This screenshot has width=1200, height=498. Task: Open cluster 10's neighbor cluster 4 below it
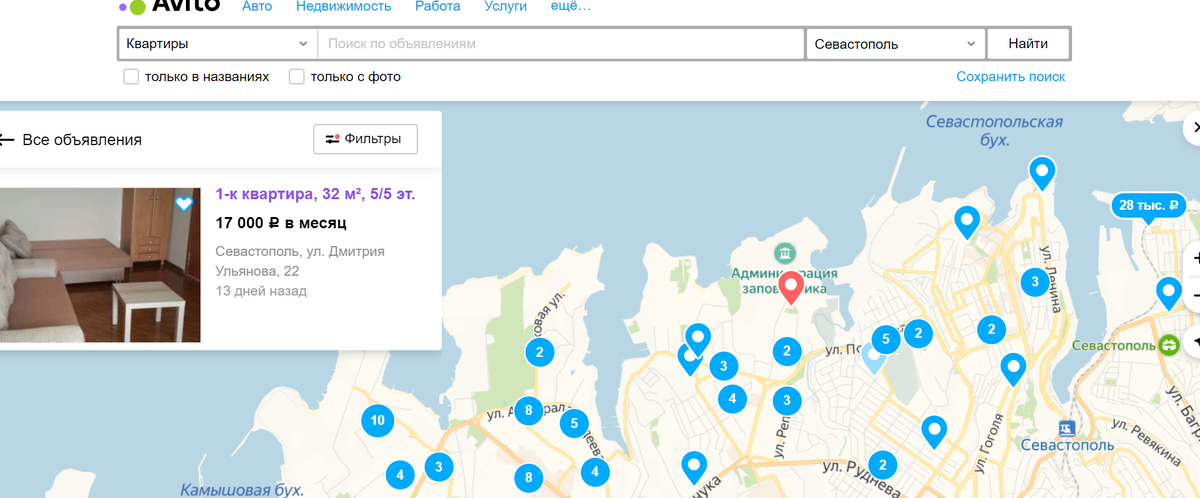(x=400, y=475)
